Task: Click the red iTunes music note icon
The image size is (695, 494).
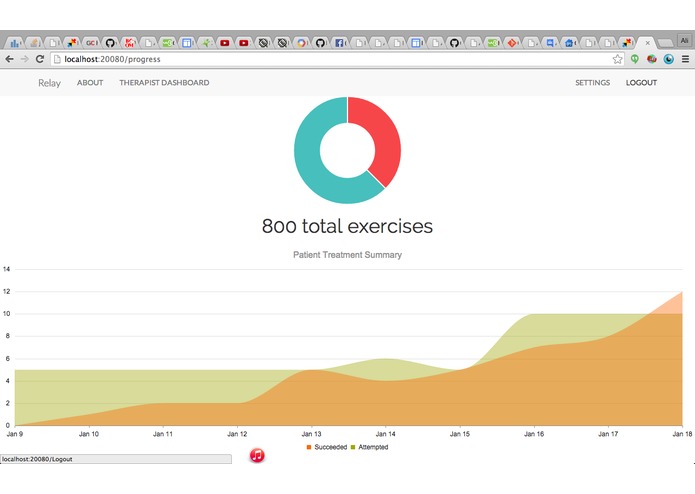Action: [257, 455]
